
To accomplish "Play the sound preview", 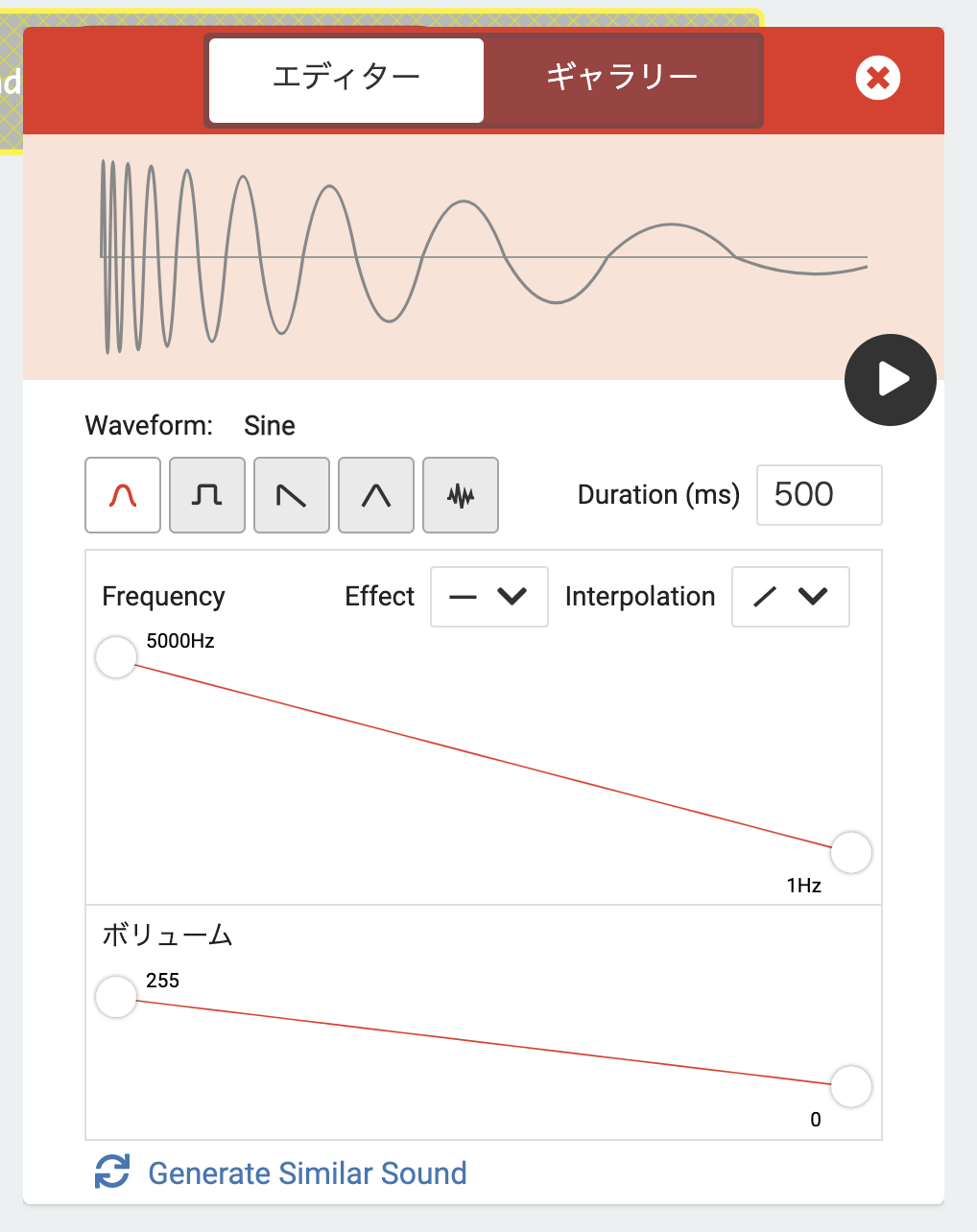I will (x=891, y=380).
